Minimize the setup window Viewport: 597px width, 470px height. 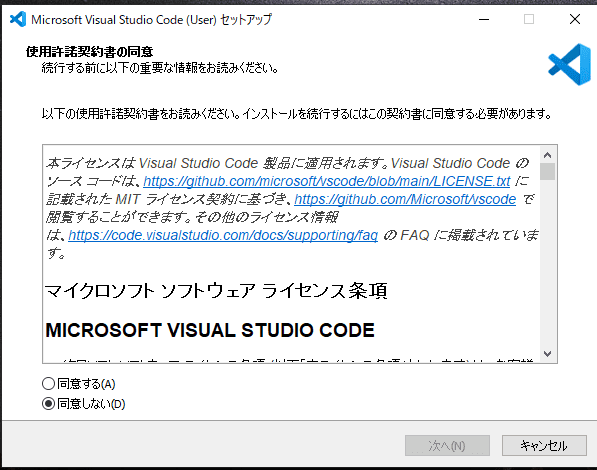[484, 19]
